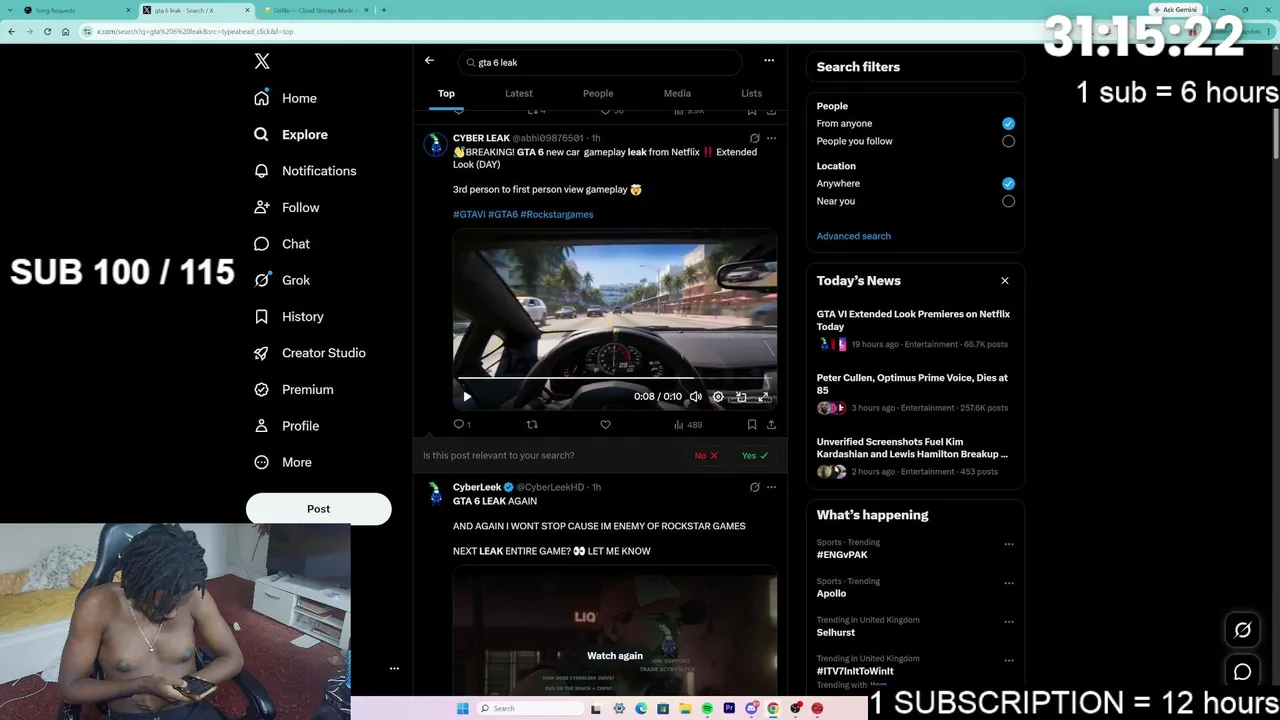Switch to the Latest search tab
This screenshot has width=1280, height=720.
[x=519, y=93]
